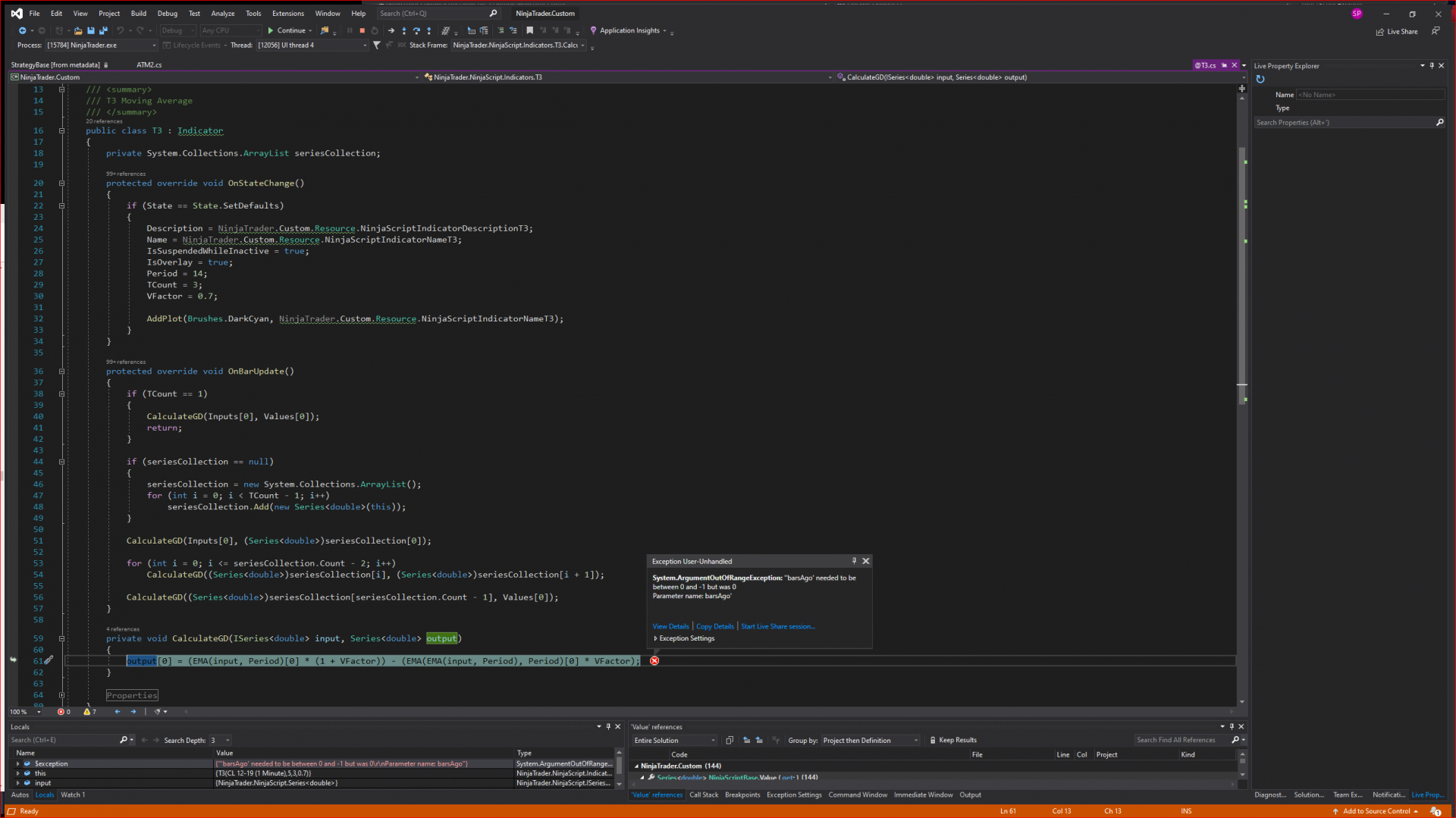The width and height of the screenshot is (1456, 818).
Task: Toggle Keep Results in references panel
Action: [953, 741]
